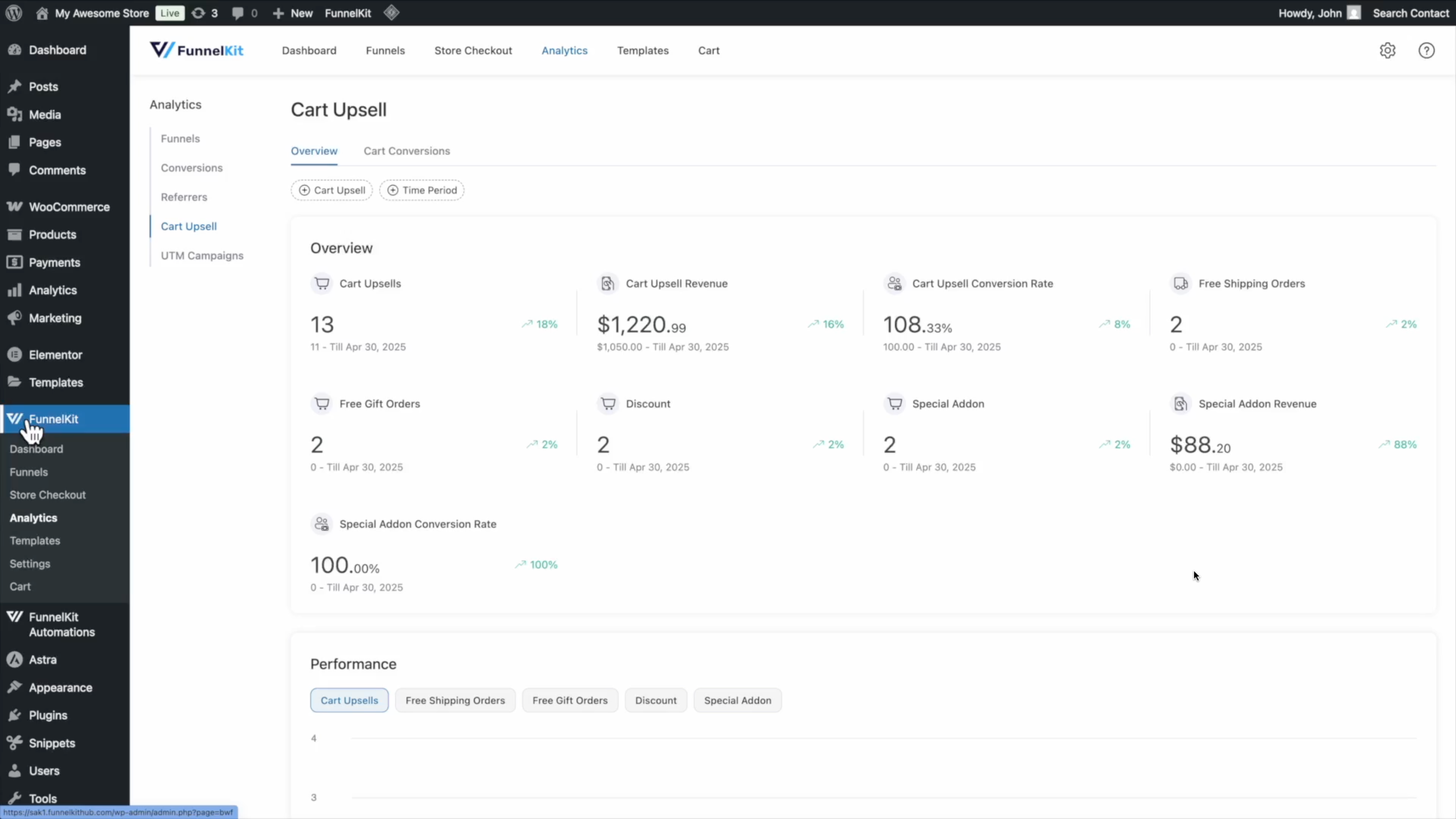Show Free Shipping Orders performance chart
The image size is (1456, 819).
(455, 700)
